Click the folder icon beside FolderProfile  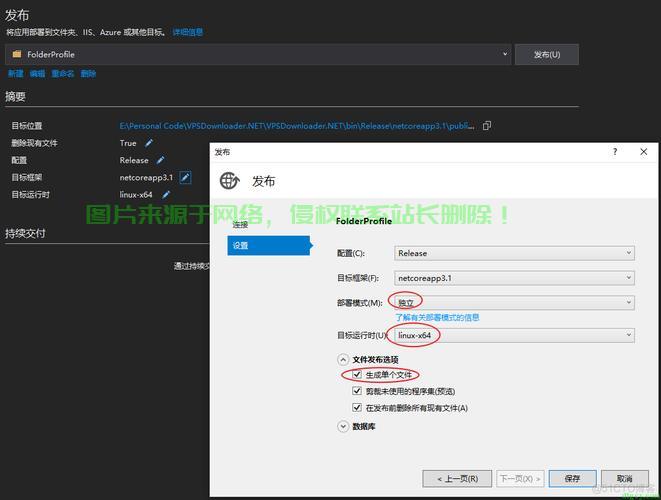[16, 54]
